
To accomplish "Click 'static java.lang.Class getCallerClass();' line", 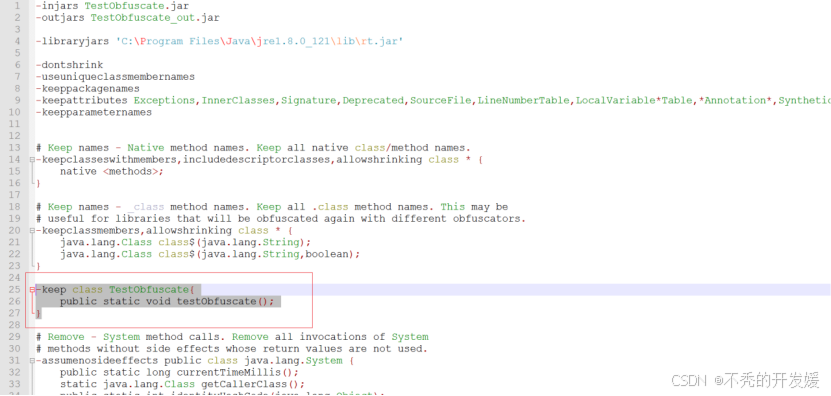I will point(182,384).
